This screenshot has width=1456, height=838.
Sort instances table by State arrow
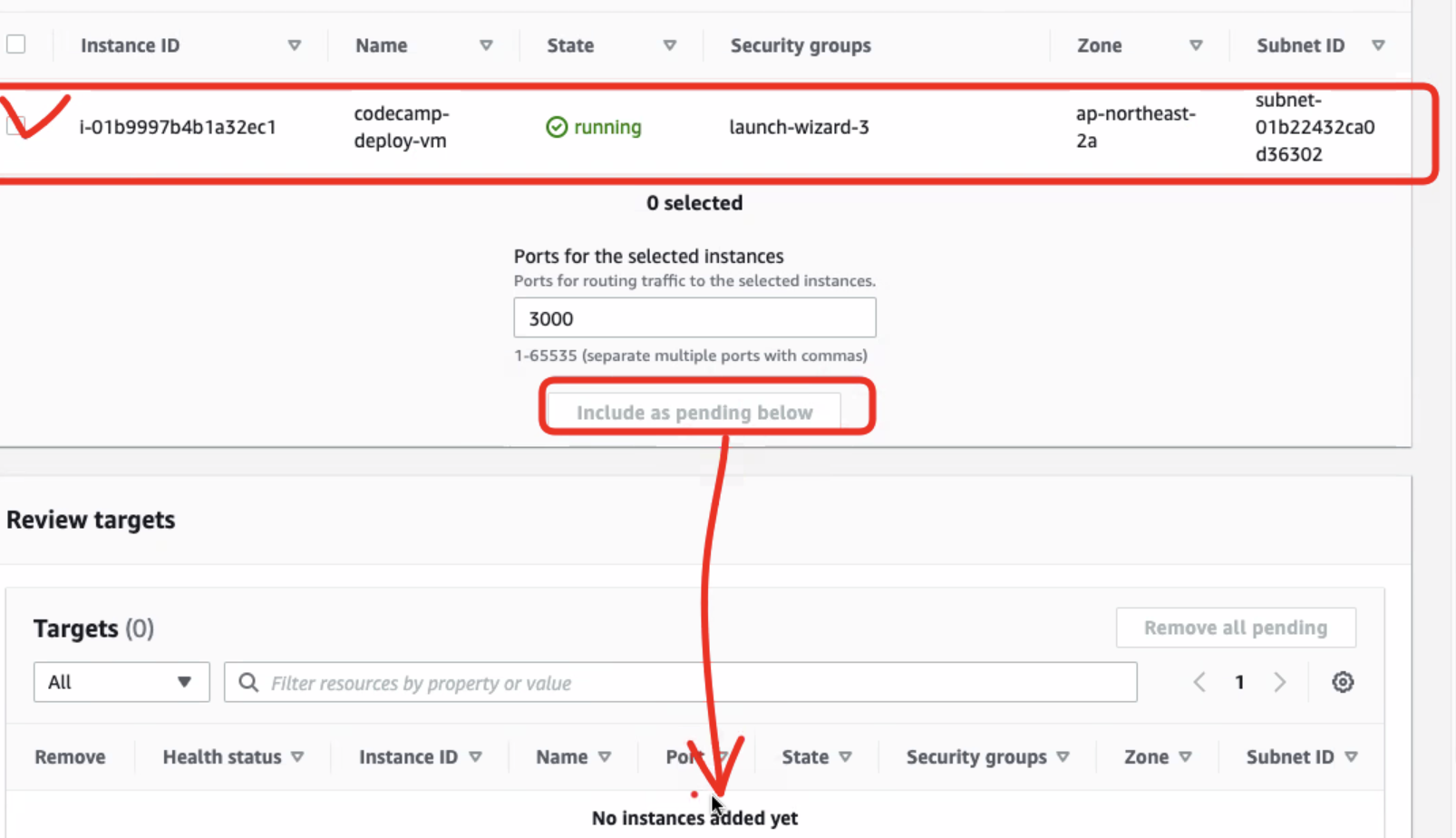tap(669, 45)
